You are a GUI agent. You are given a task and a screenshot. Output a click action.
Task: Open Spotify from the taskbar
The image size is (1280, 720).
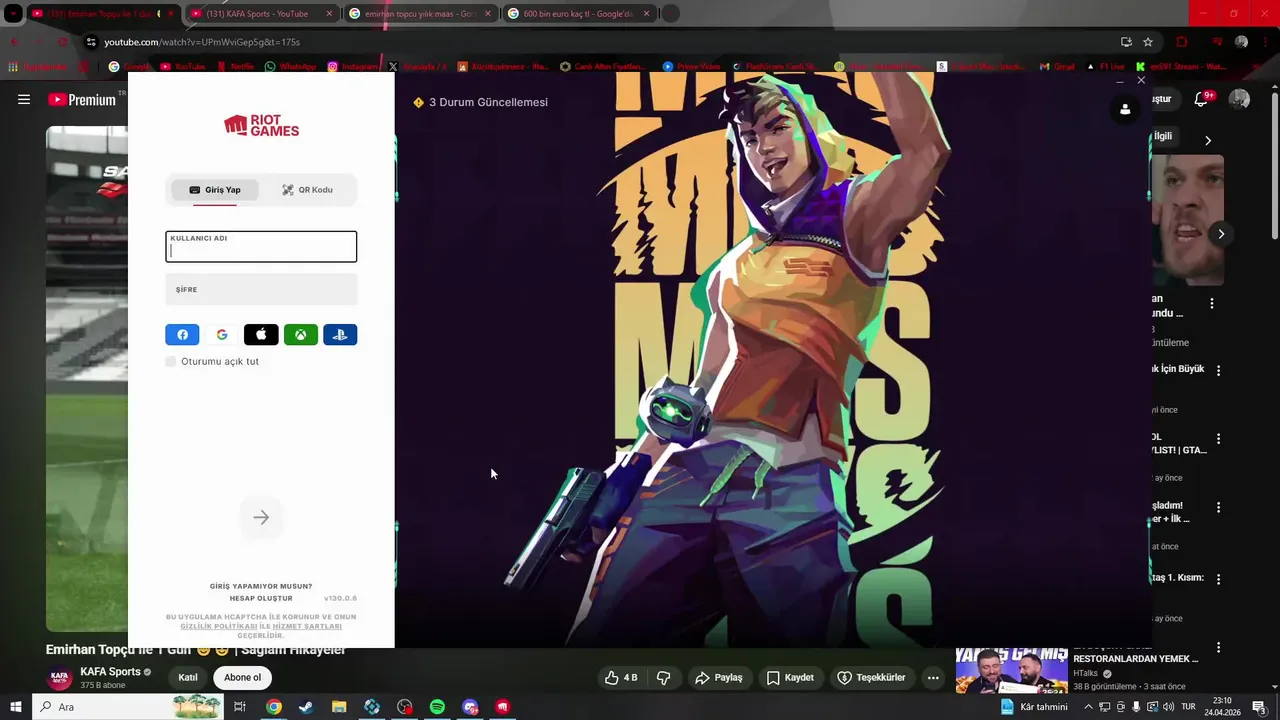pyautogui.click(x=437, y=707)
